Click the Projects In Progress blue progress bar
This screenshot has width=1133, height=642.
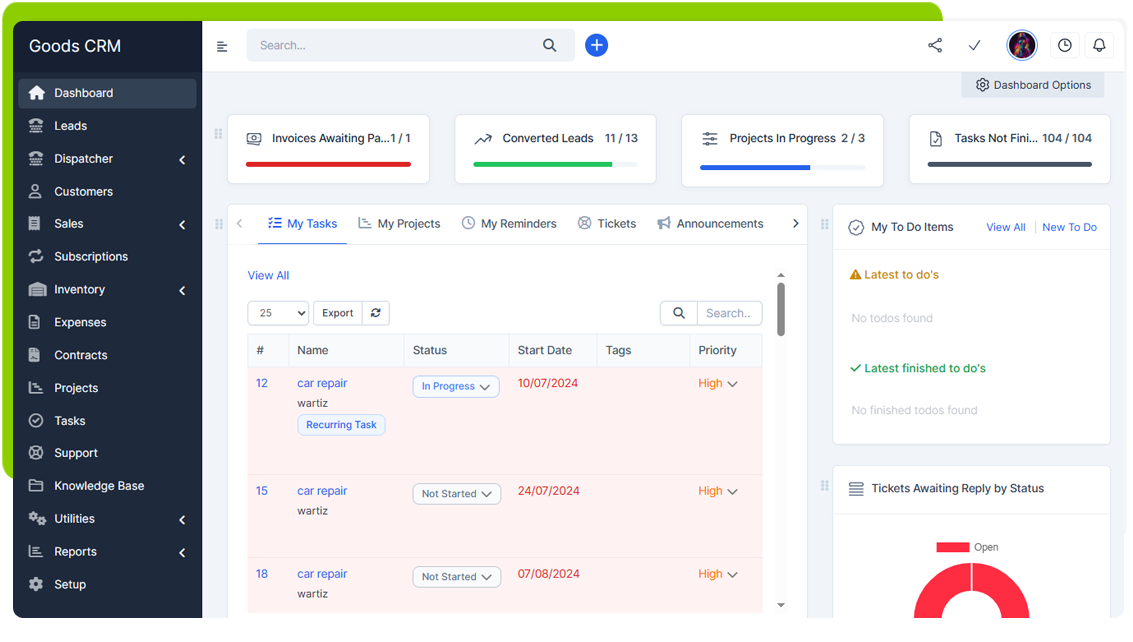click(x=755, y=168)
